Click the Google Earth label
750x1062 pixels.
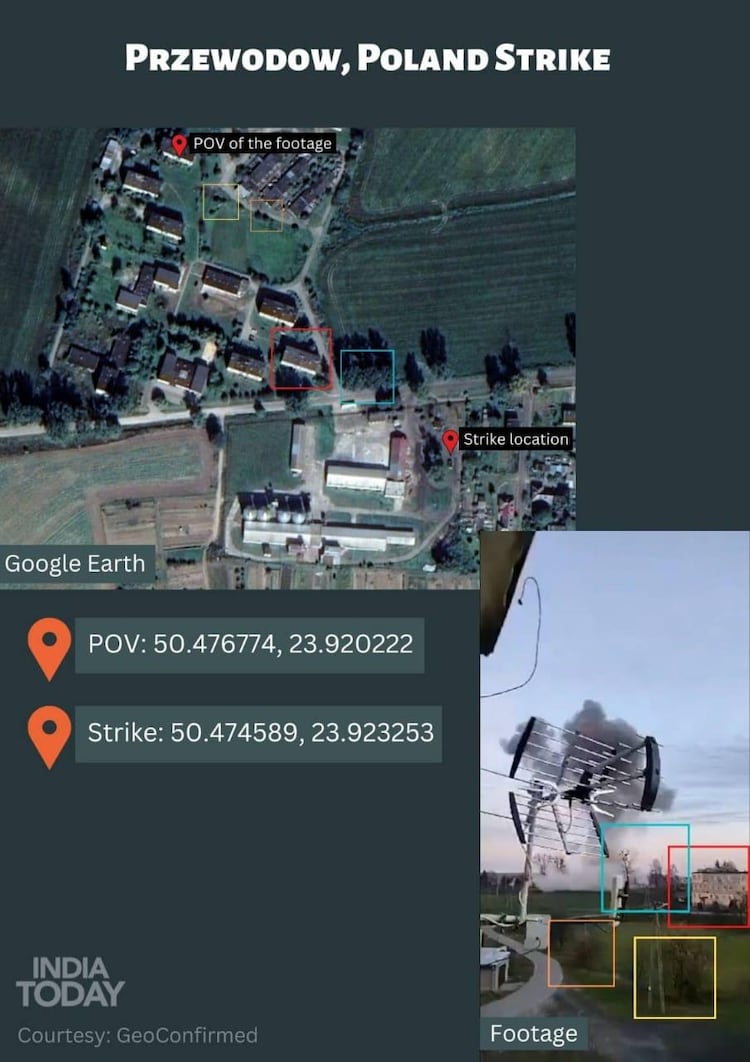pos(76,564)
